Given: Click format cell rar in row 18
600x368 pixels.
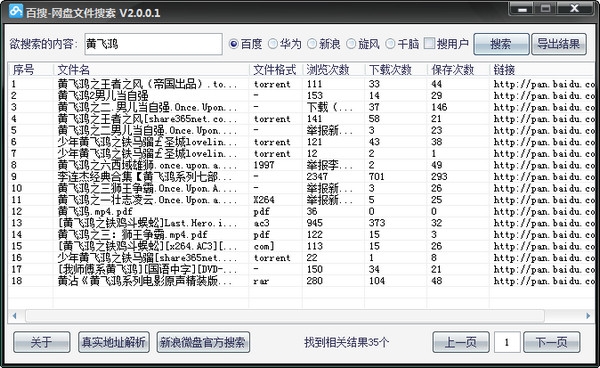Looking at the screenshot, I should point(261,281).
